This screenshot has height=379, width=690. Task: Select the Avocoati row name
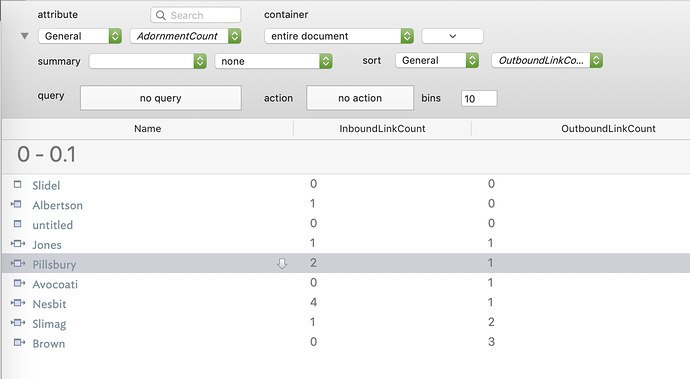click(55, 284)
